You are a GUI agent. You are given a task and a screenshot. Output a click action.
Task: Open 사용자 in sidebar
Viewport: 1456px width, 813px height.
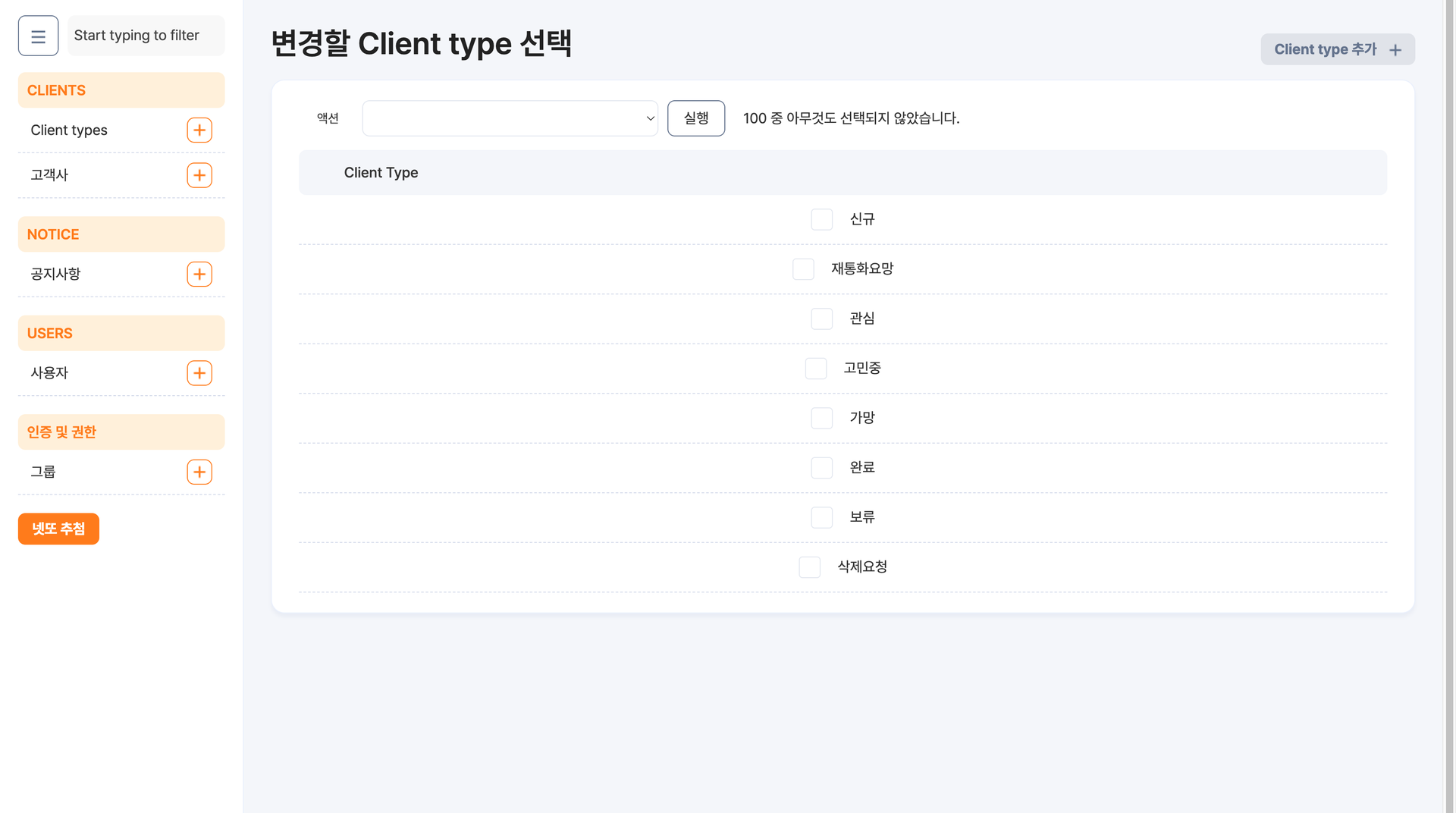click(49, 373)
